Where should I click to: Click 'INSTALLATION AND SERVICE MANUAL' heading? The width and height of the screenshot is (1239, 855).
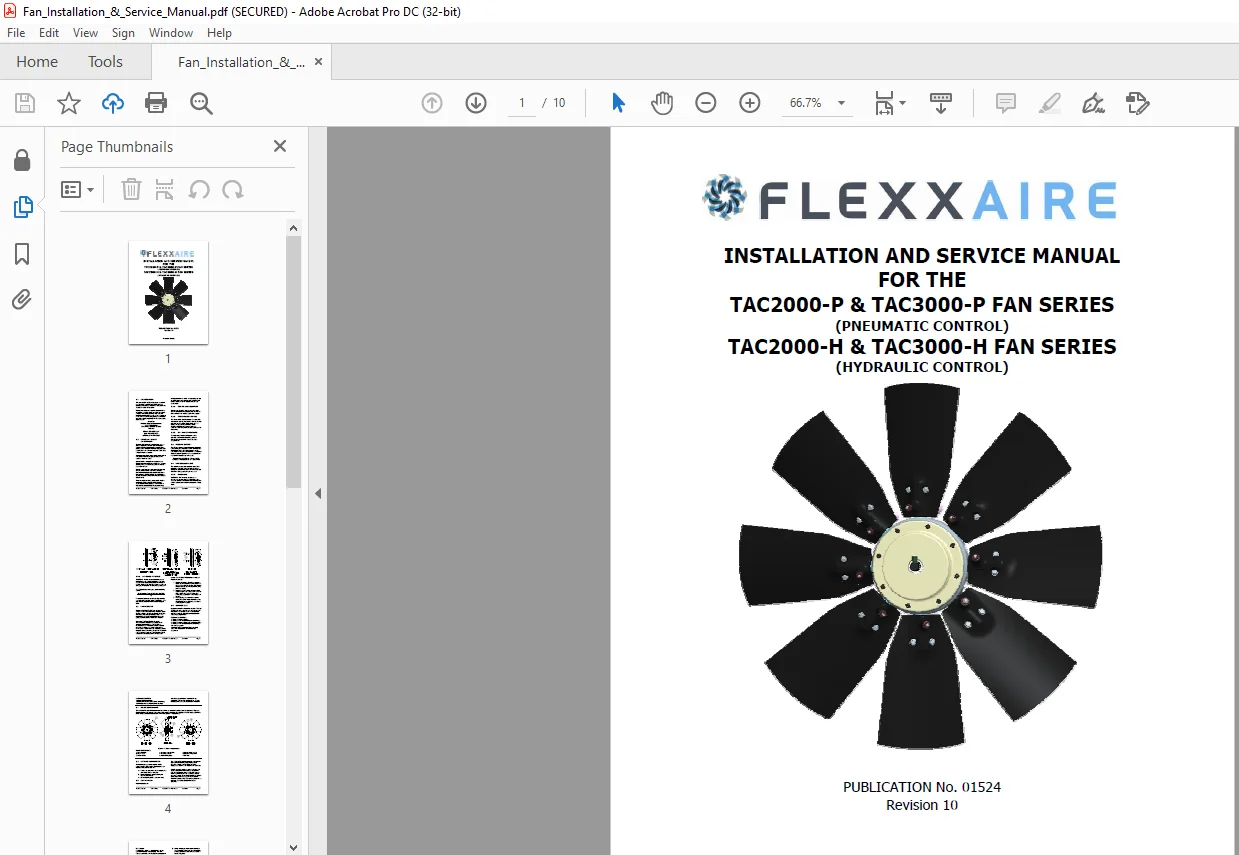[x=922, y=256]
